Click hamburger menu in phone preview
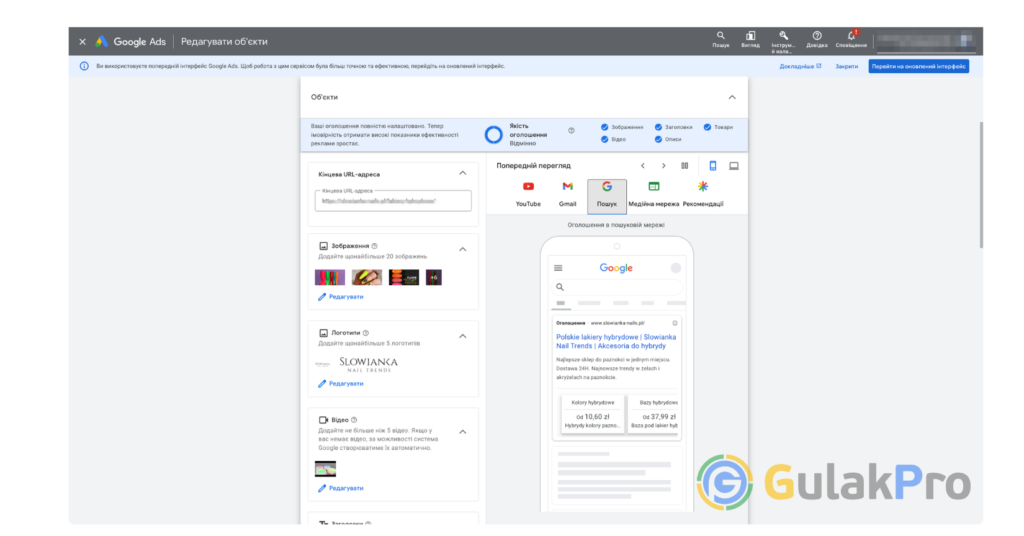The height and width of the screenshot is (536, 1024). click(558, 268)
